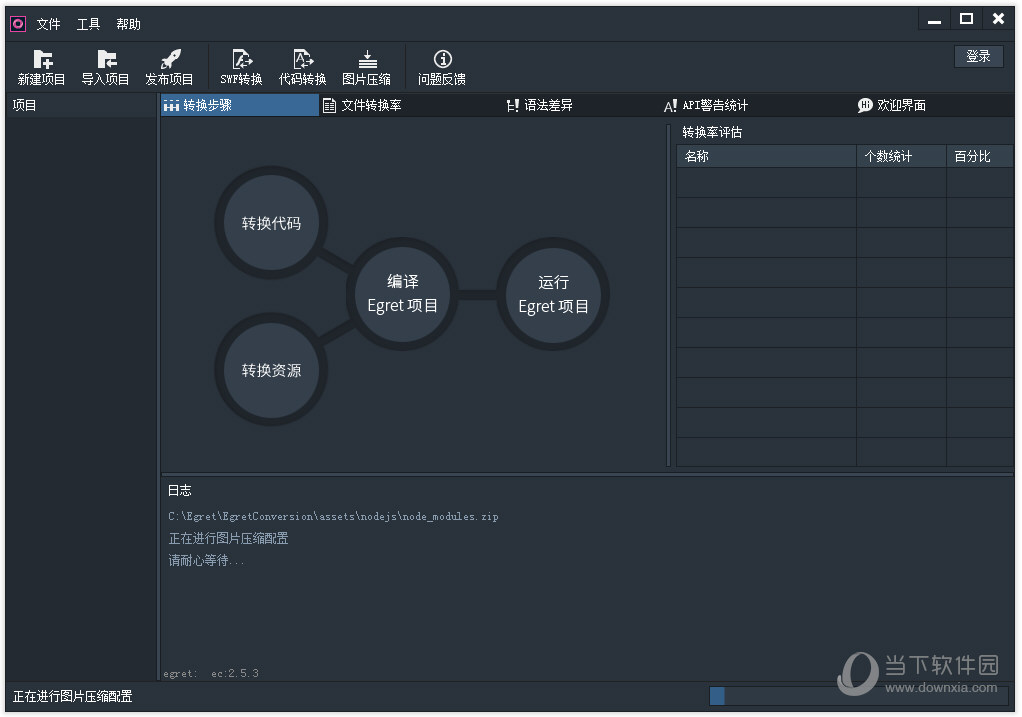Click the 名称 column header
Screen dimensions: 1022x717
point(766,156)
